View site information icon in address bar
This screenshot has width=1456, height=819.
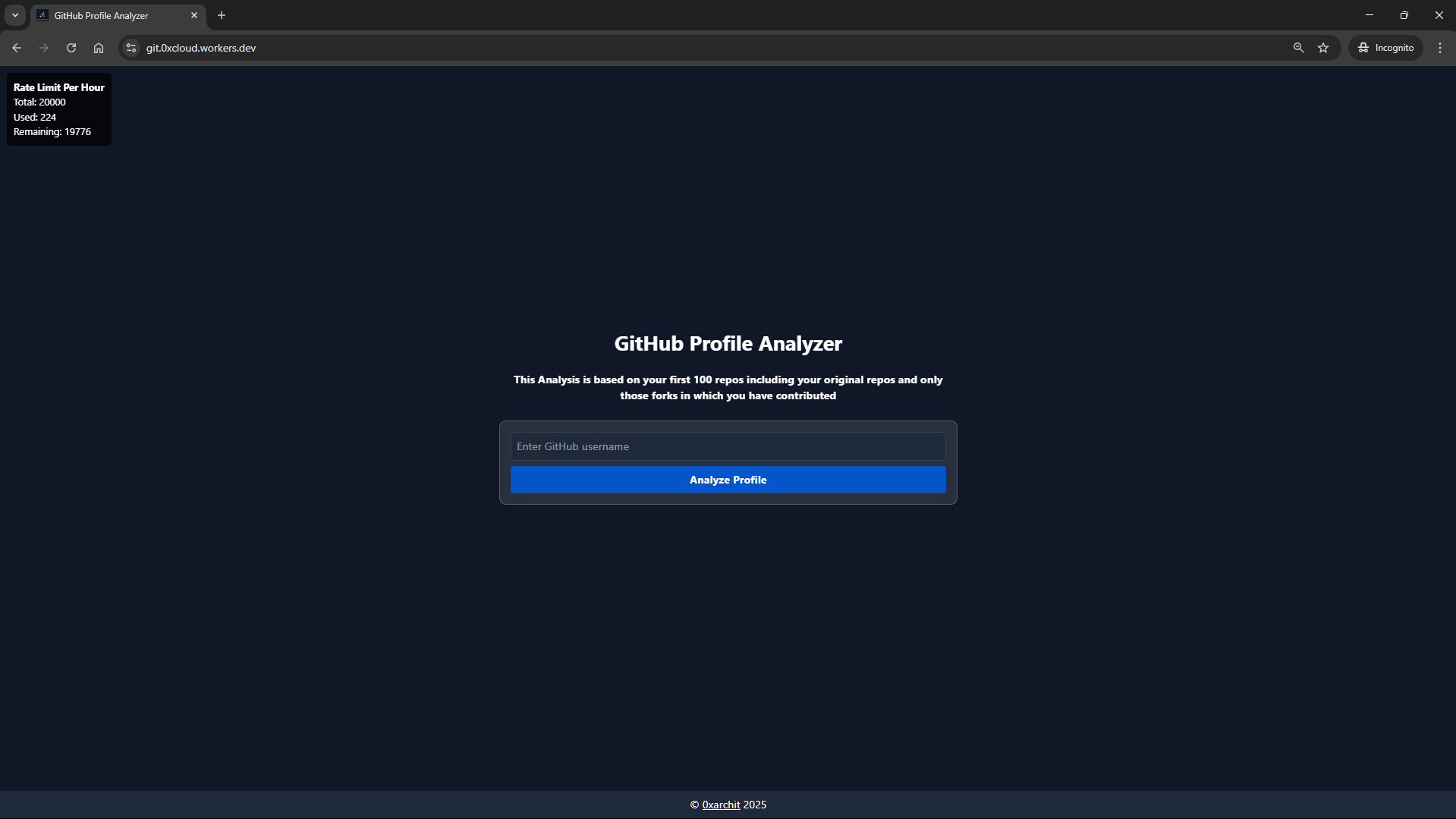pyautogui.click(x=131, y=48)
